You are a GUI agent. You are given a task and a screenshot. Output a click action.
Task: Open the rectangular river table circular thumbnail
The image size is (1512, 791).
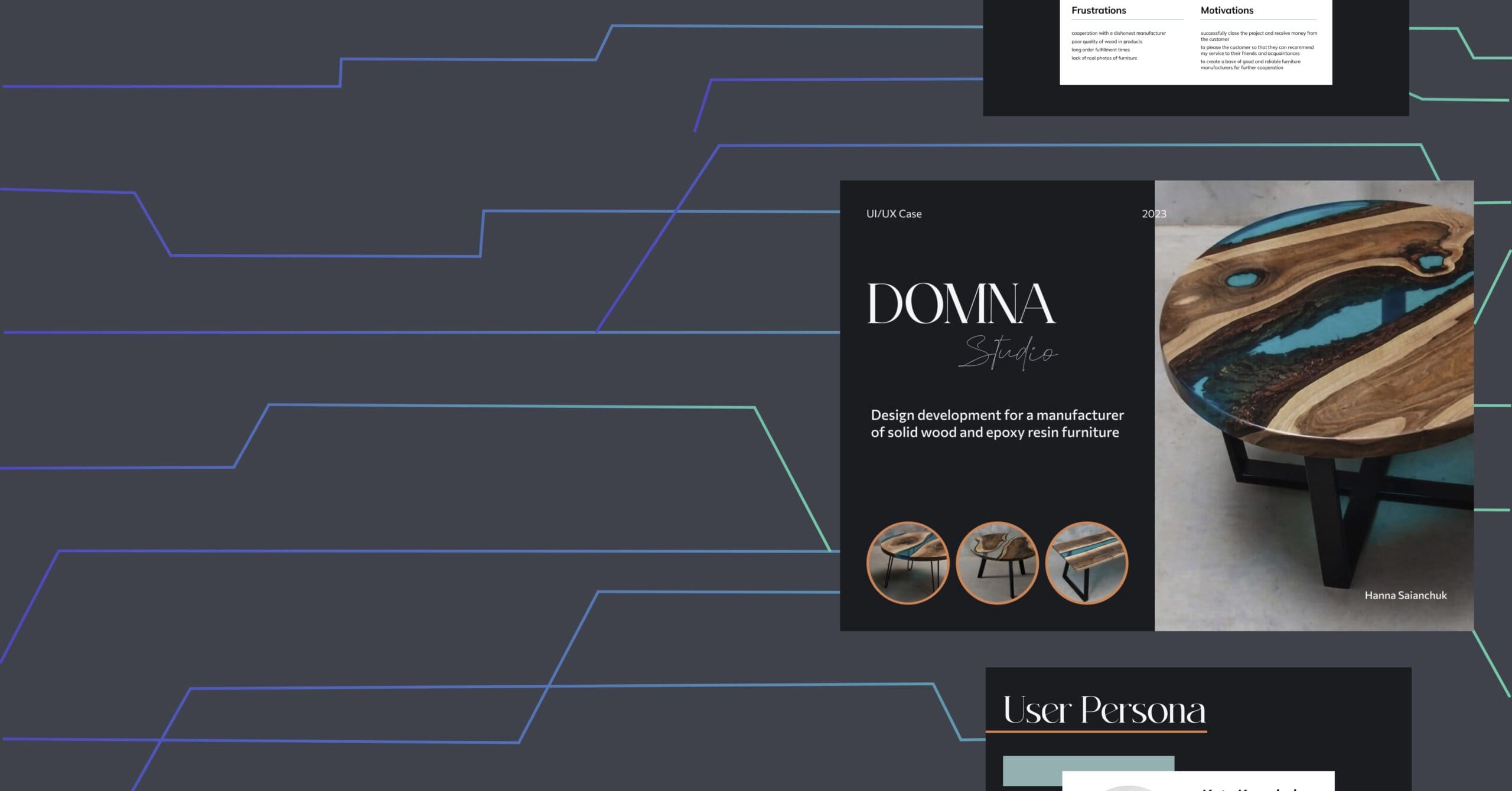coord(1087,563)
